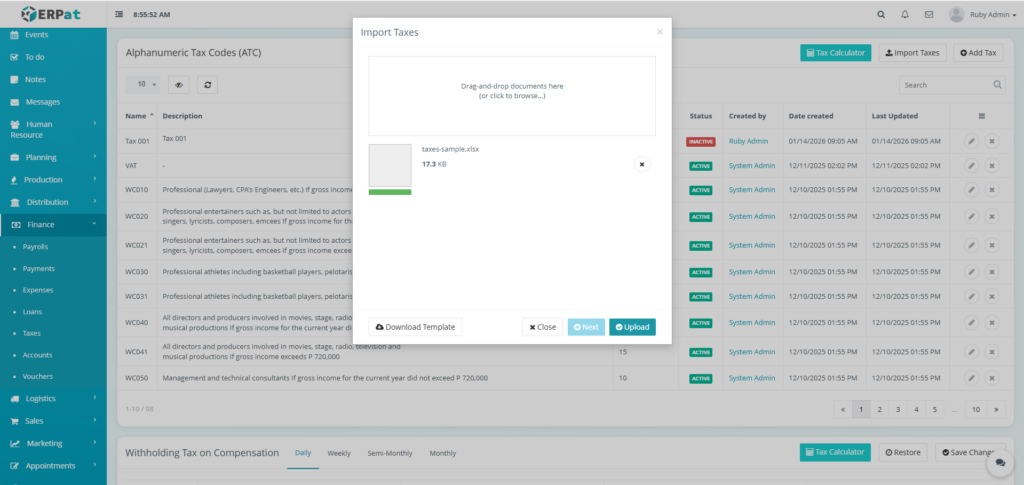Click the table Search input field
The height and width of the screenshot is (485, 1024).
[x=946, y=85]
